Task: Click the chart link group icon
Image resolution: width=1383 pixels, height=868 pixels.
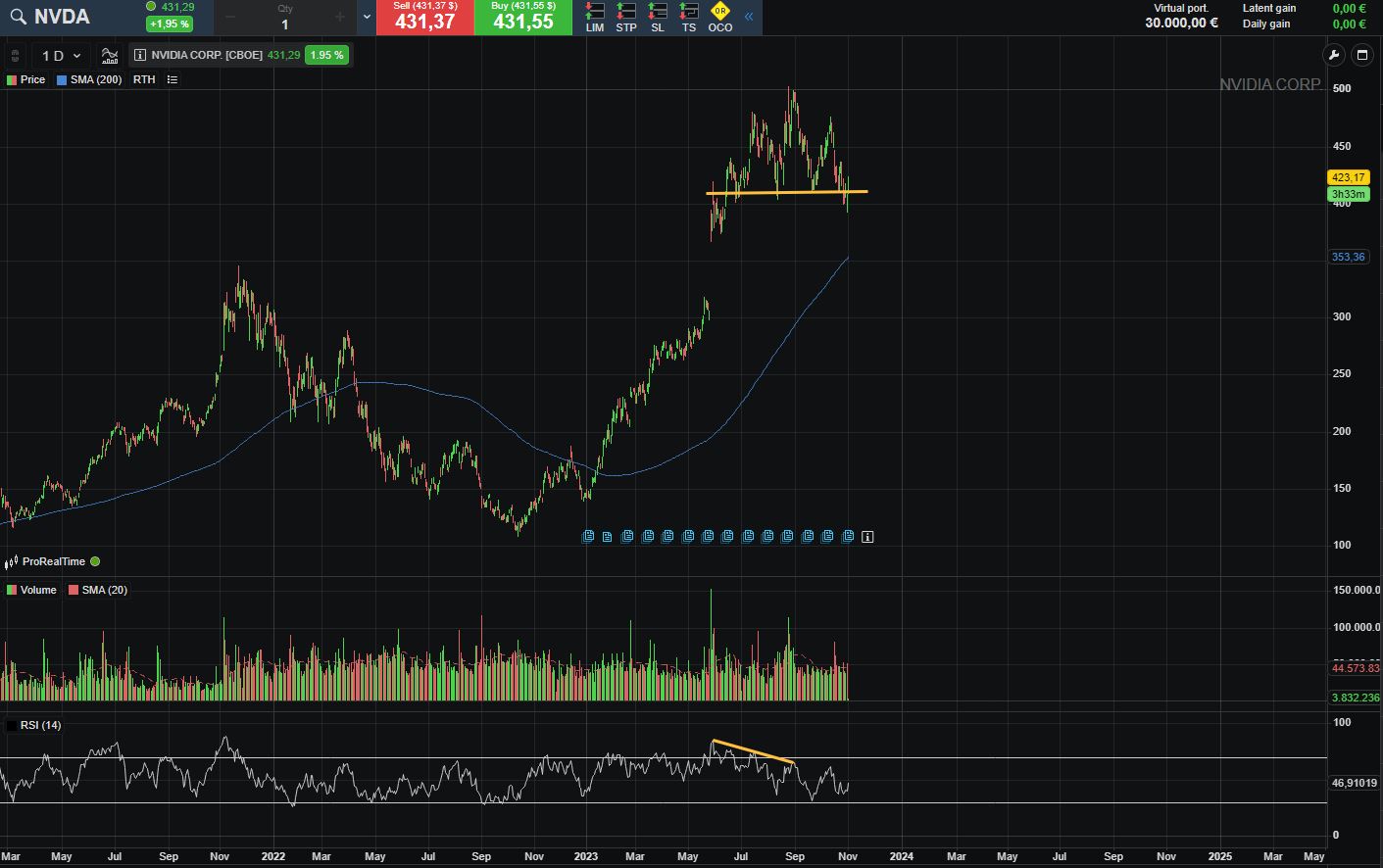Action: pyautogui.click(x=15, y=56)
